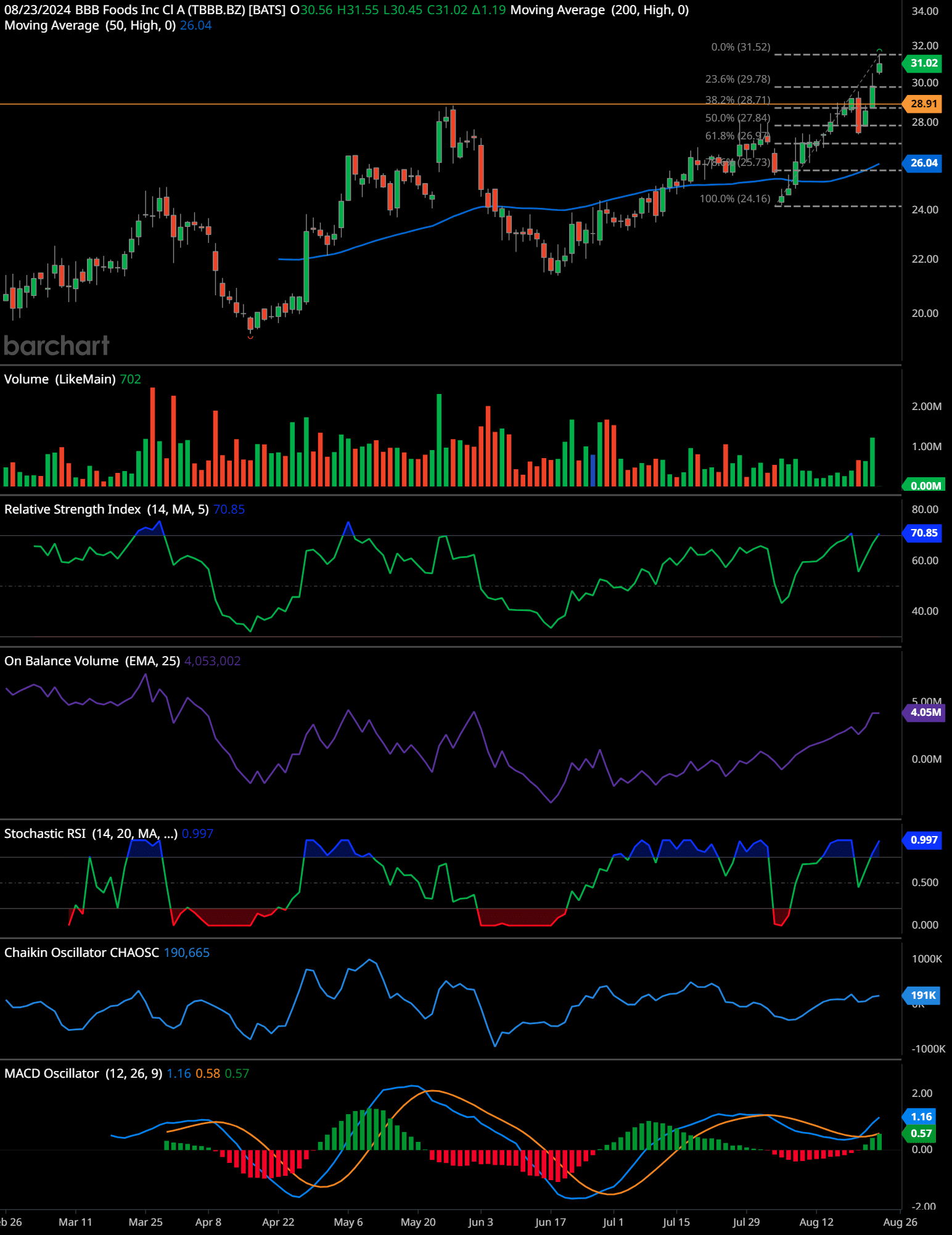The height and width of the screenshot is (1235, 952).
Task: Click the On Balance Volume indicator title
Action: point(92,661)
